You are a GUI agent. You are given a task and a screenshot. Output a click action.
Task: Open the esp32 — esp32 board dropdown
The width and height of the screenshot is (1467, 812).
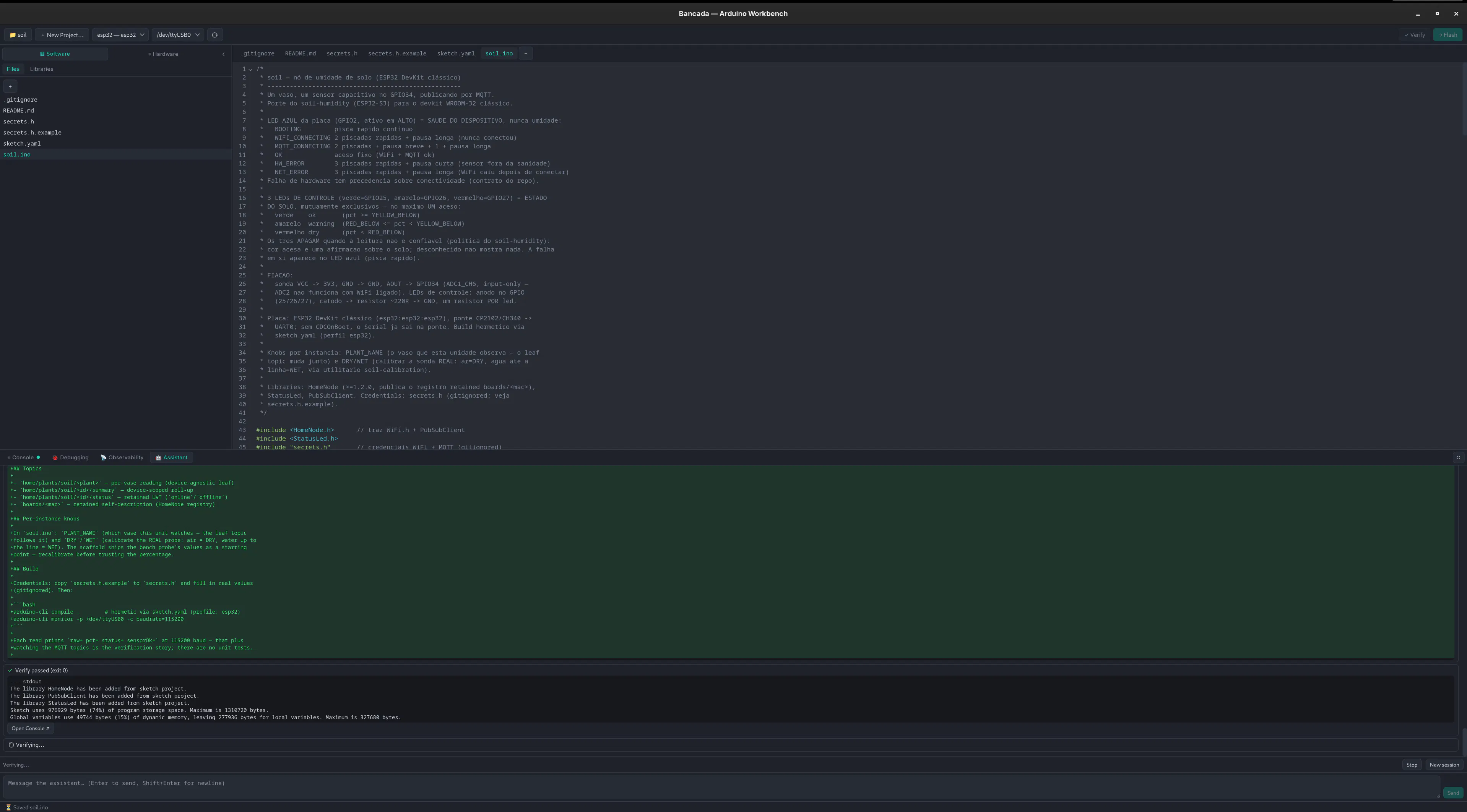(x=120, y=35)
